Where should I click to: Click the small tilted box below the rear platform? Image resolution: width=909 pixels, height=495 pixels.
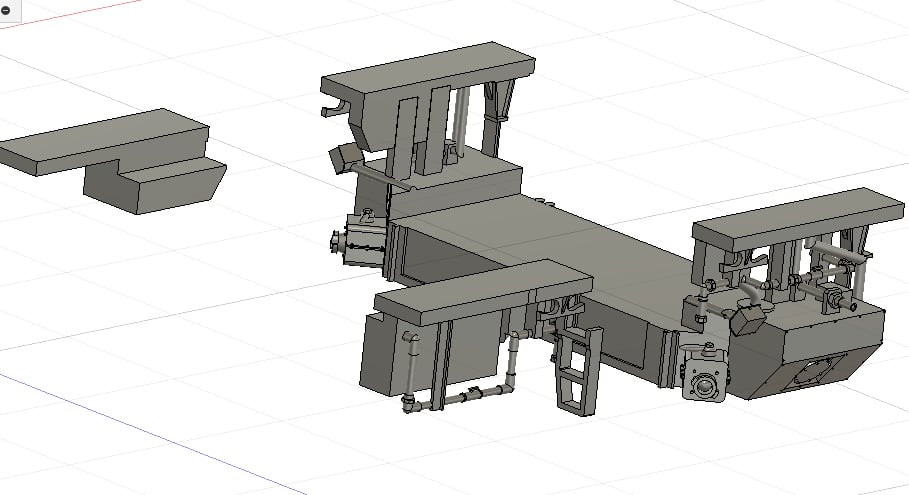coord(345,157)
